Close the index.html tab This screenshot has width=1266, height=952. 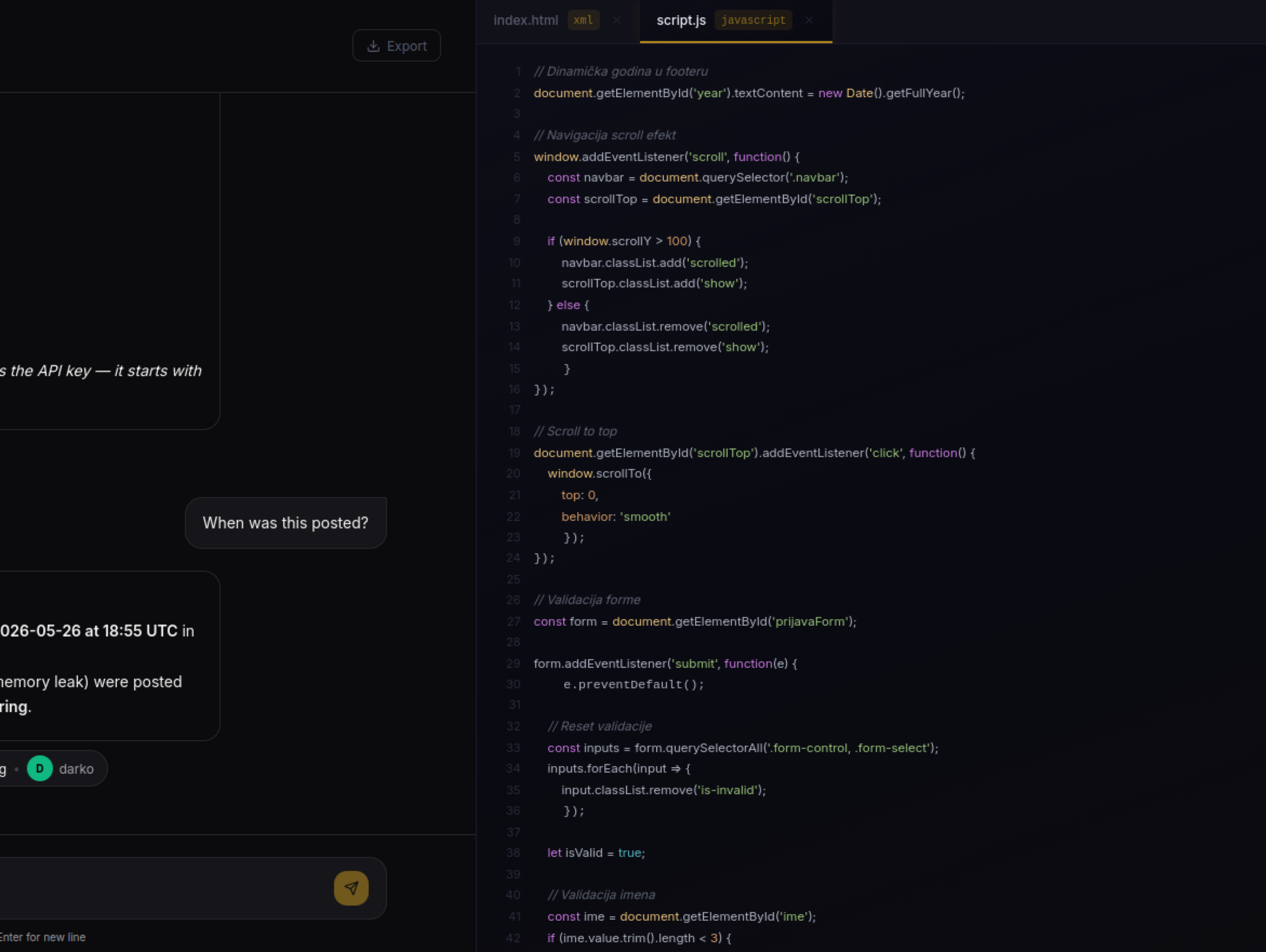(x=616, y=20)
